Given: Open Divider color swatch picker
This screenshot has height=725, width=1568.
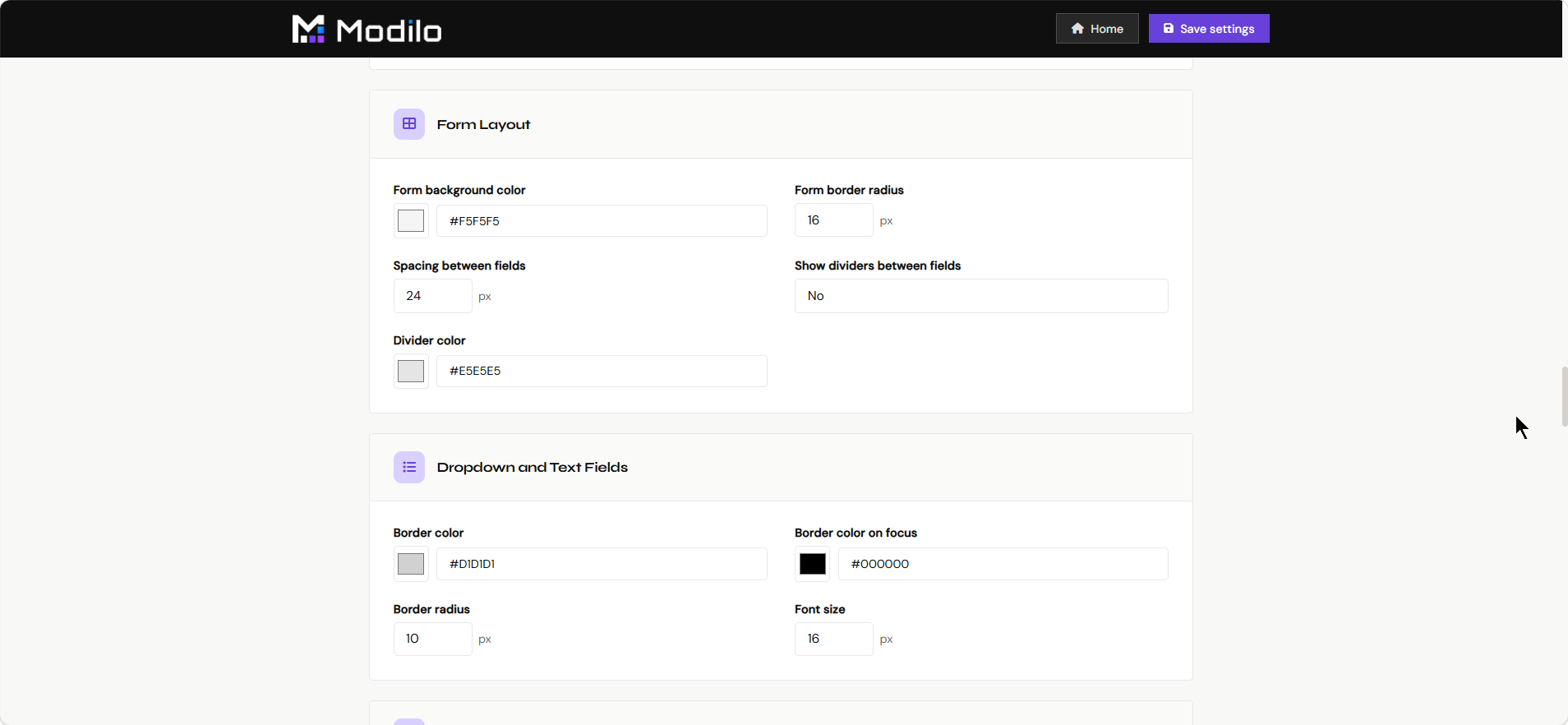Looking at the screenshot, I should point(411,371).
